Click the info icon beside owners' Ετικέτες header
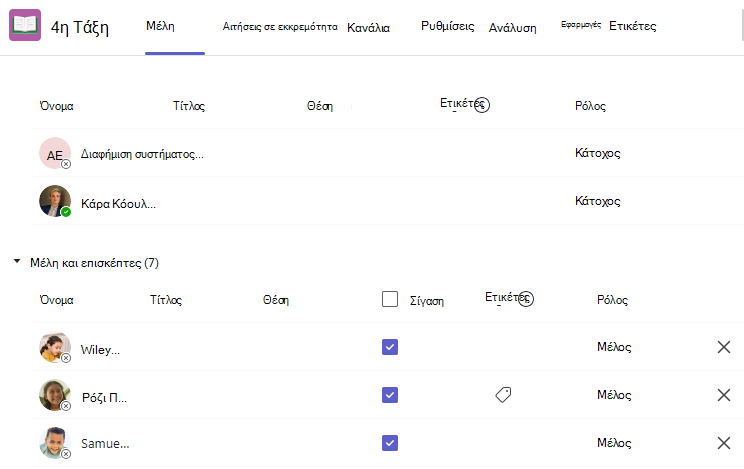The image size is (744, 469). point(482,104)
